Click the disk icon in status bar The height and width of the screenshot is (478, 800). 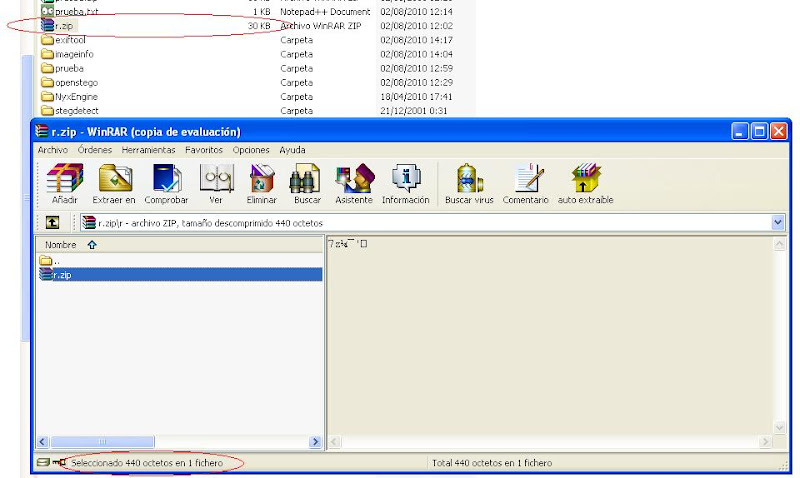tap(43, 463)
